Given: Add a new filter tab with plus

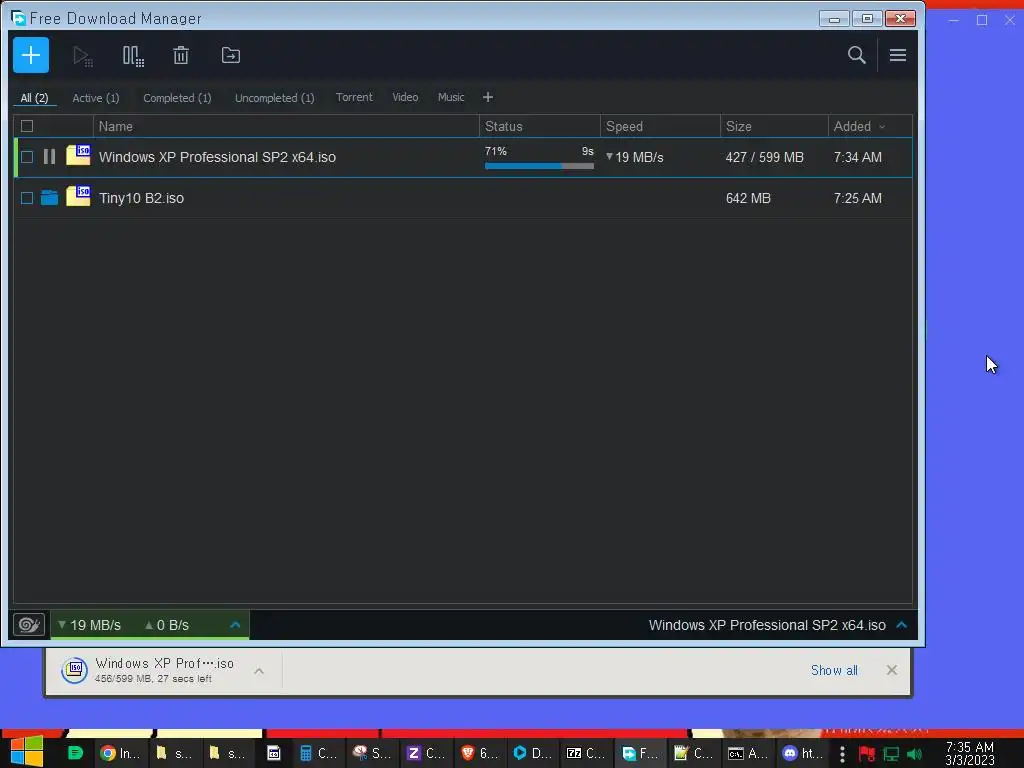Looking at the screenshot, I should tap(488, 97).
